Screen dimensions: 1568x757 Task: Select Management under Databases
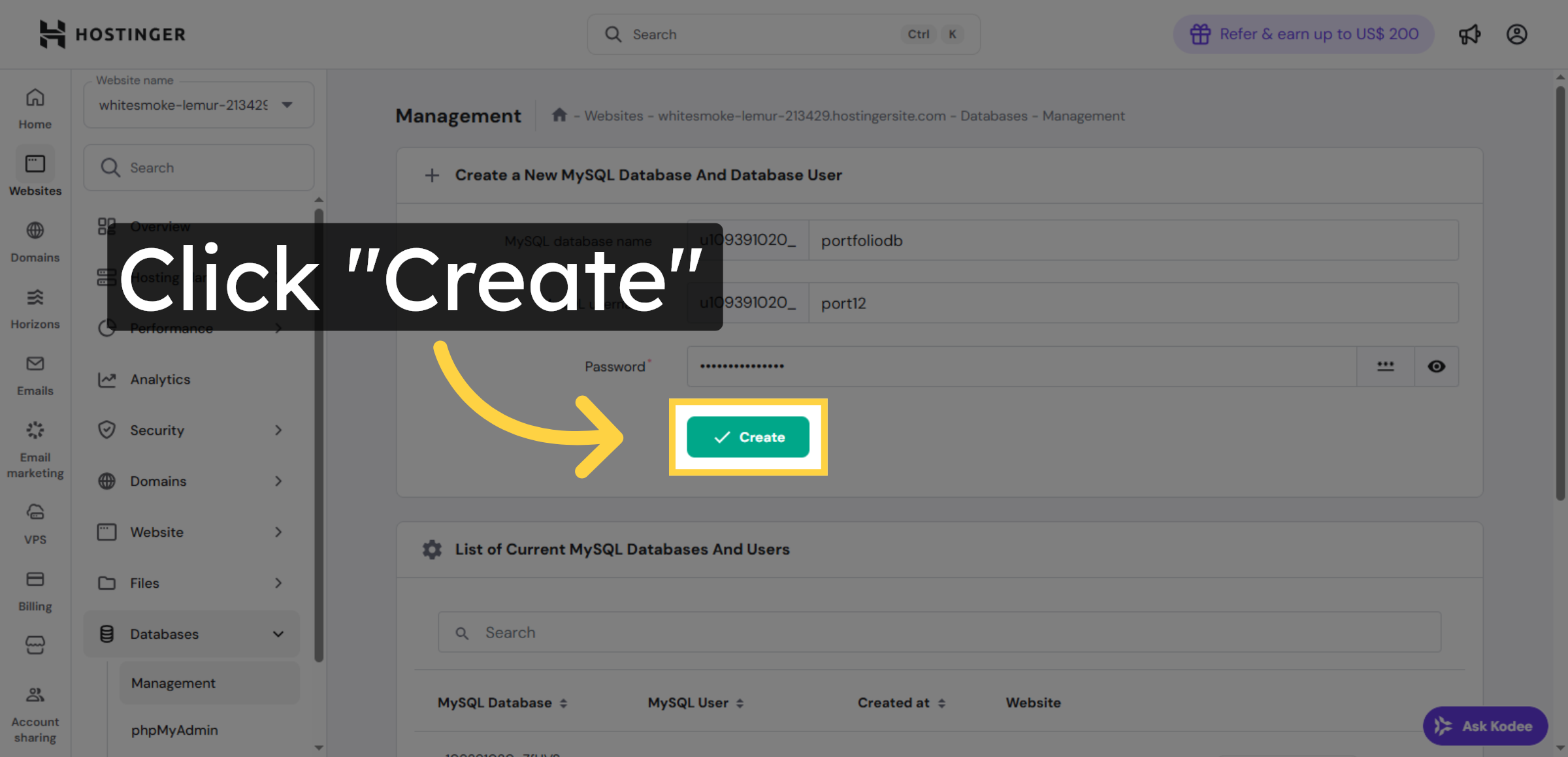(173, 683)
